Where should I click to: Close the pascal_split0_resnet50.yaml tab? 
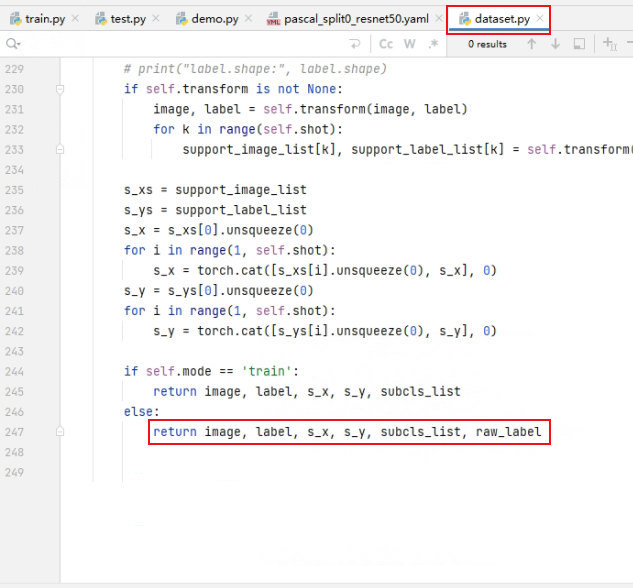pos(439,19)
